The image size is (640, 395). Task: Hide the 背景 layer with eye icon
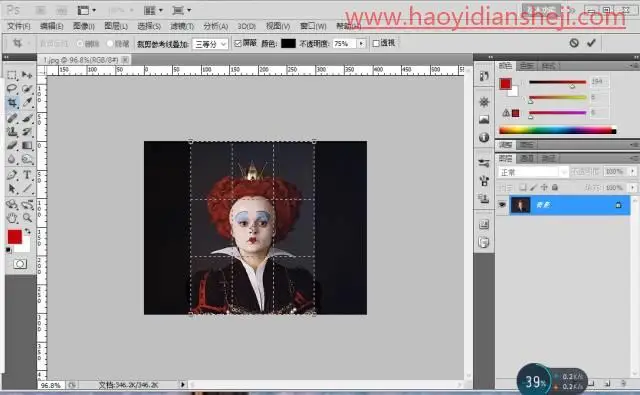[502, 204]
